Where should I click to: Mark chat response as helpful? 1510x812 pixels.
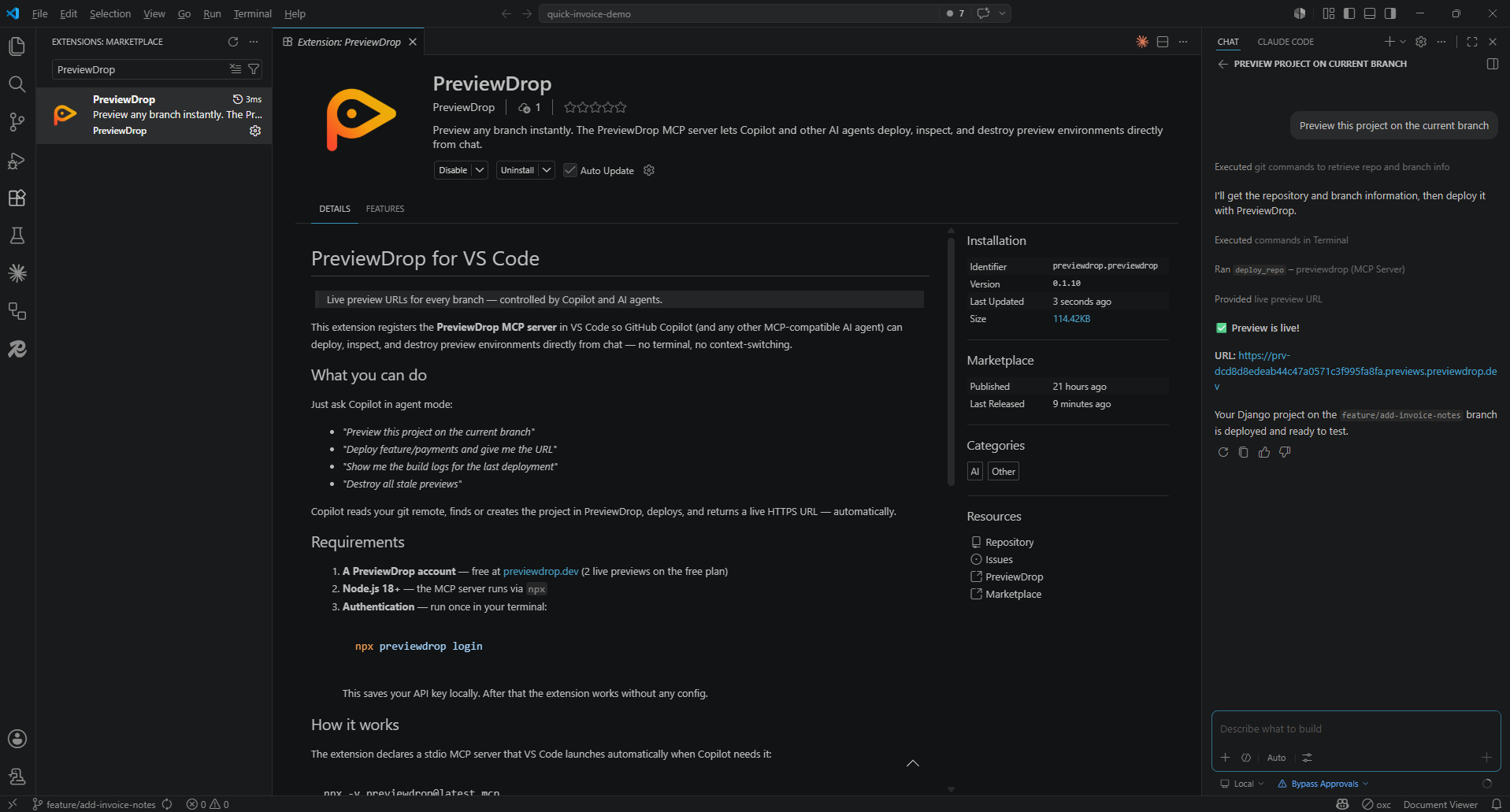(1264, 452)
